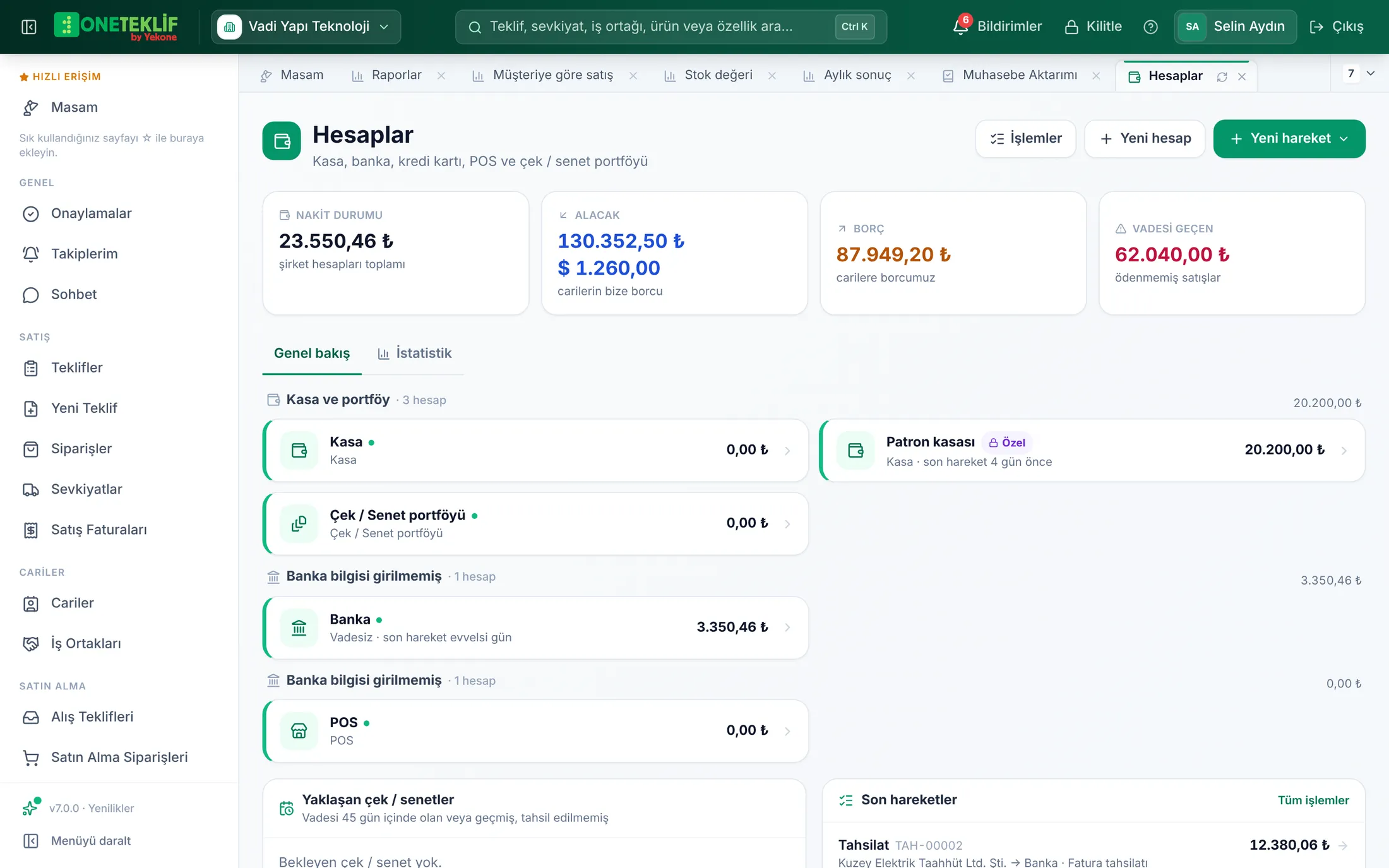Open the v7.0.0 Yenilikler sparkle icon
The height and width of the screenshot is (868, 1389).
click(30, 807)
